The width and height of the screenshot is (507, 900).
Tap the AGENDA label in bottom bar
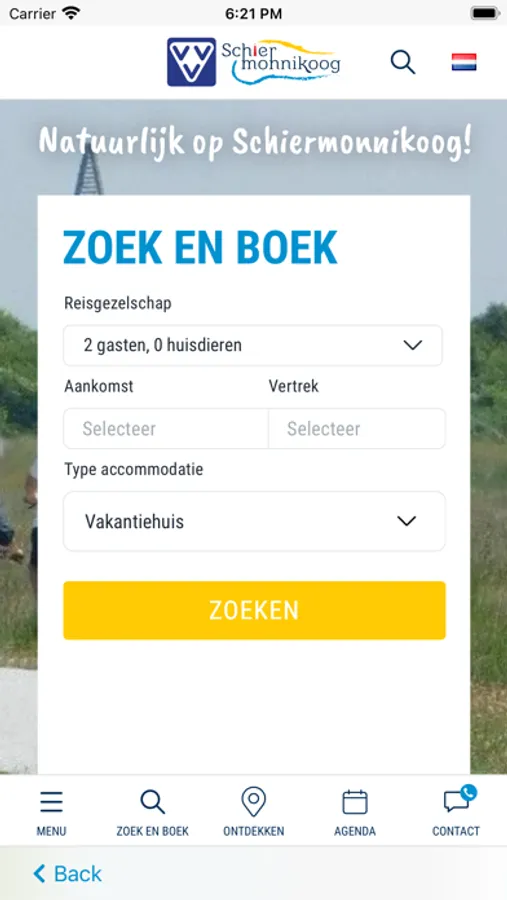(x=355, y=831)
